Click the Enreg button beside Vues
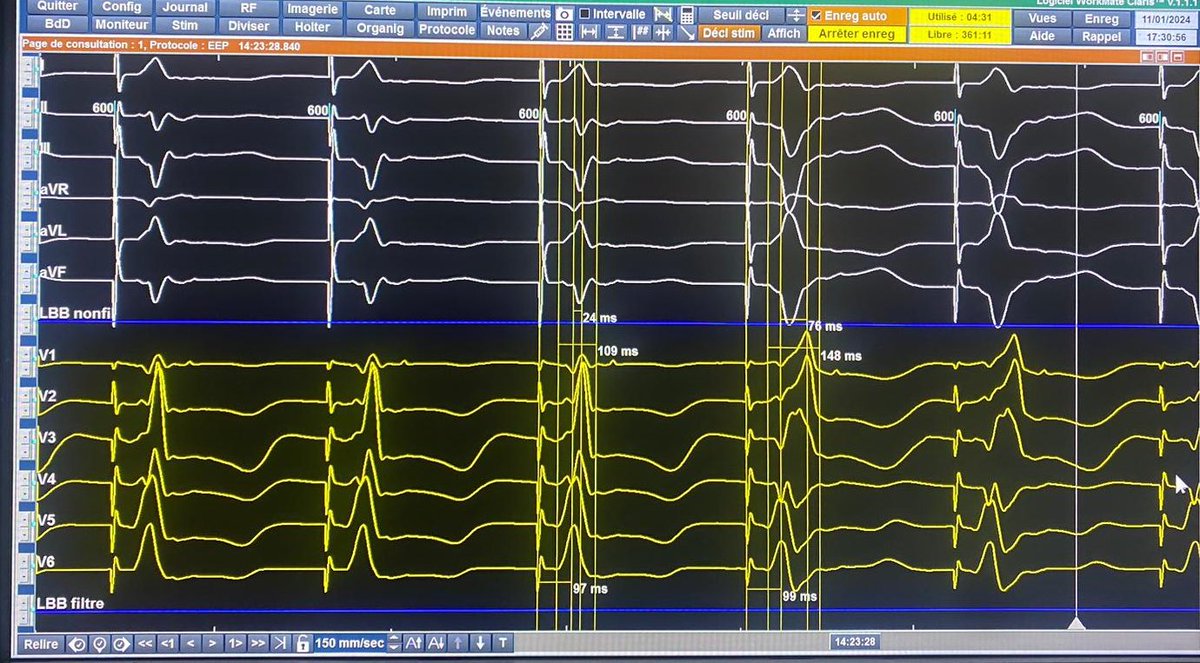 (1101, 19)
